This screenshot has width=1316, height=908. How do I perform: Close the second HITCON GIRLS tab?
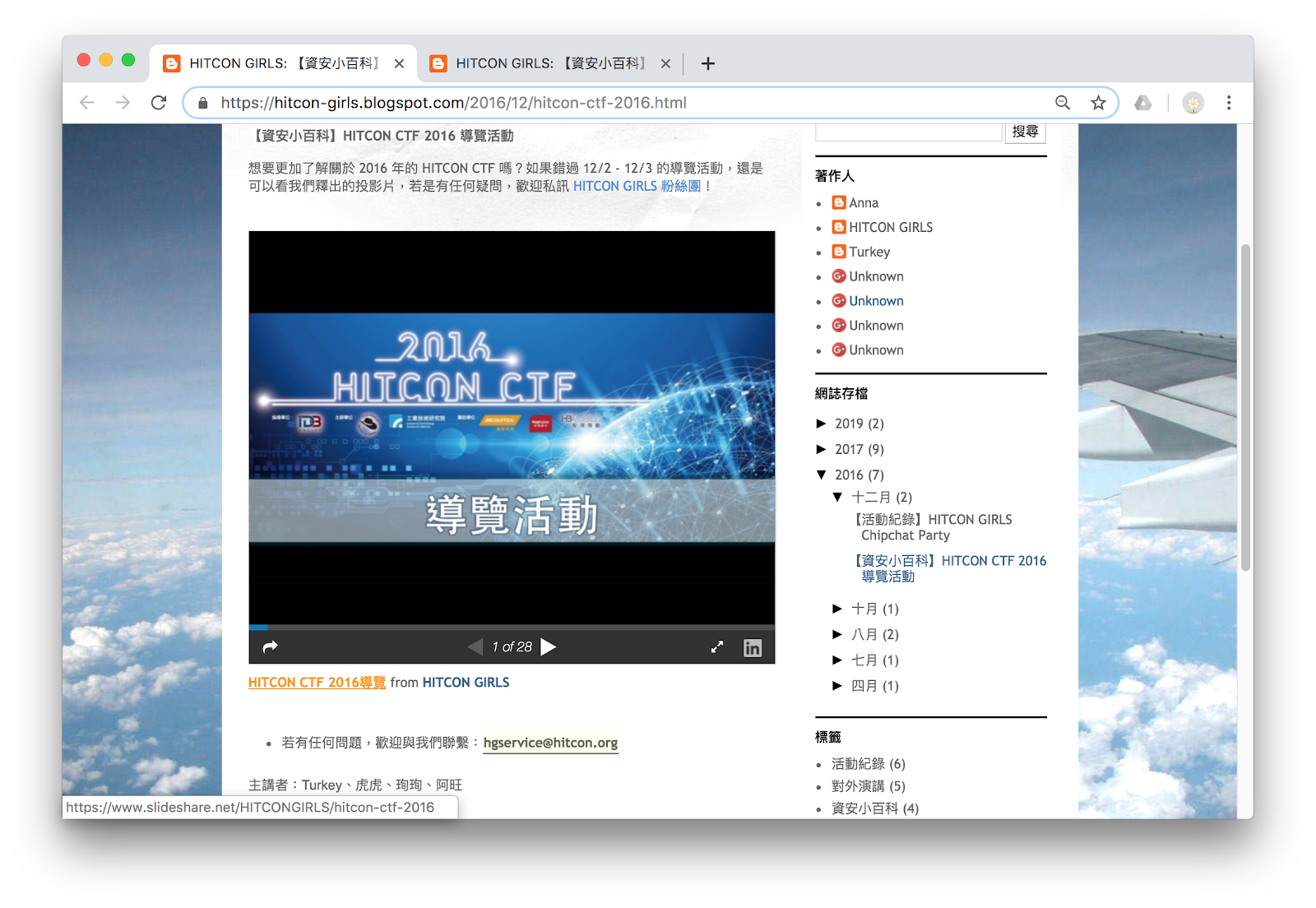[x=665, y=63]
